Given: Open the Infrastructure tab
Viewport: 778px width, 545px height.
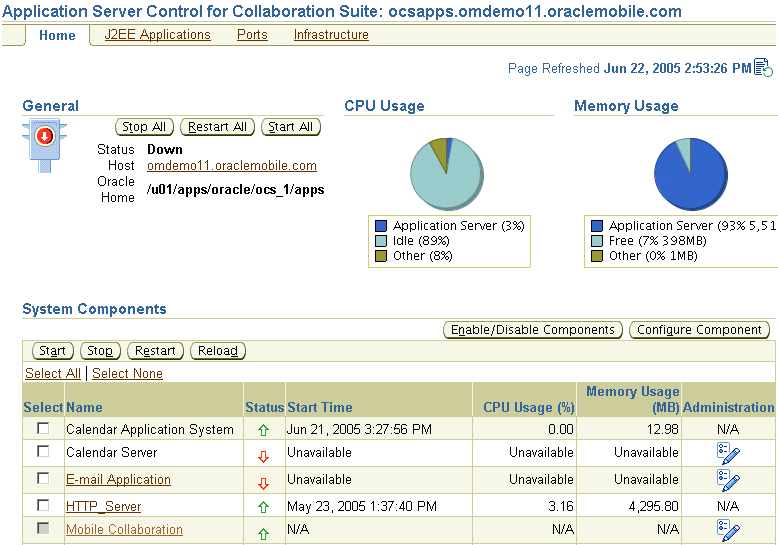Looking at the screenshot, I should [331, 35].
